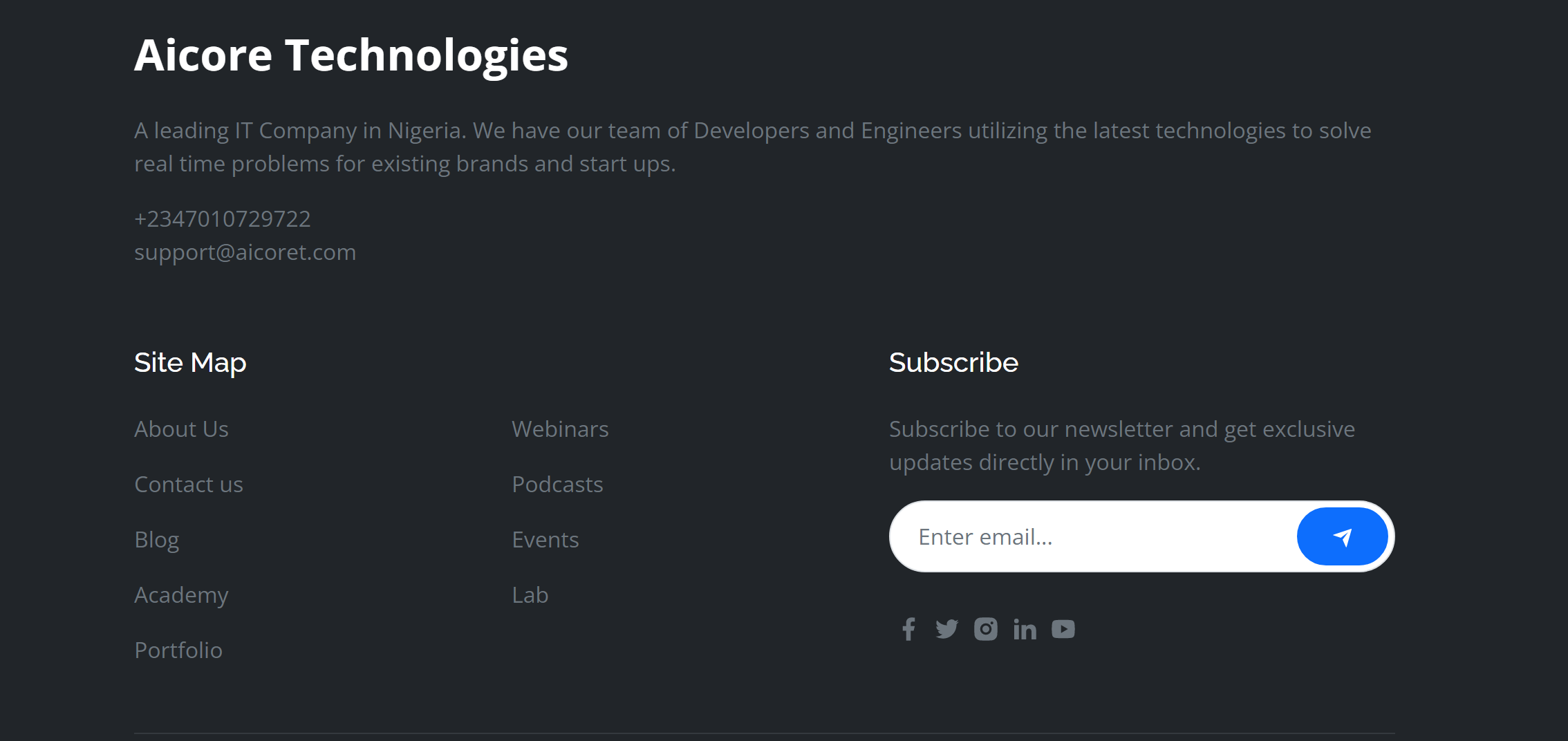Screen dimensions: 1568x741
Task: Open the Instagram social icon
Action: click(x=986, y=629)
